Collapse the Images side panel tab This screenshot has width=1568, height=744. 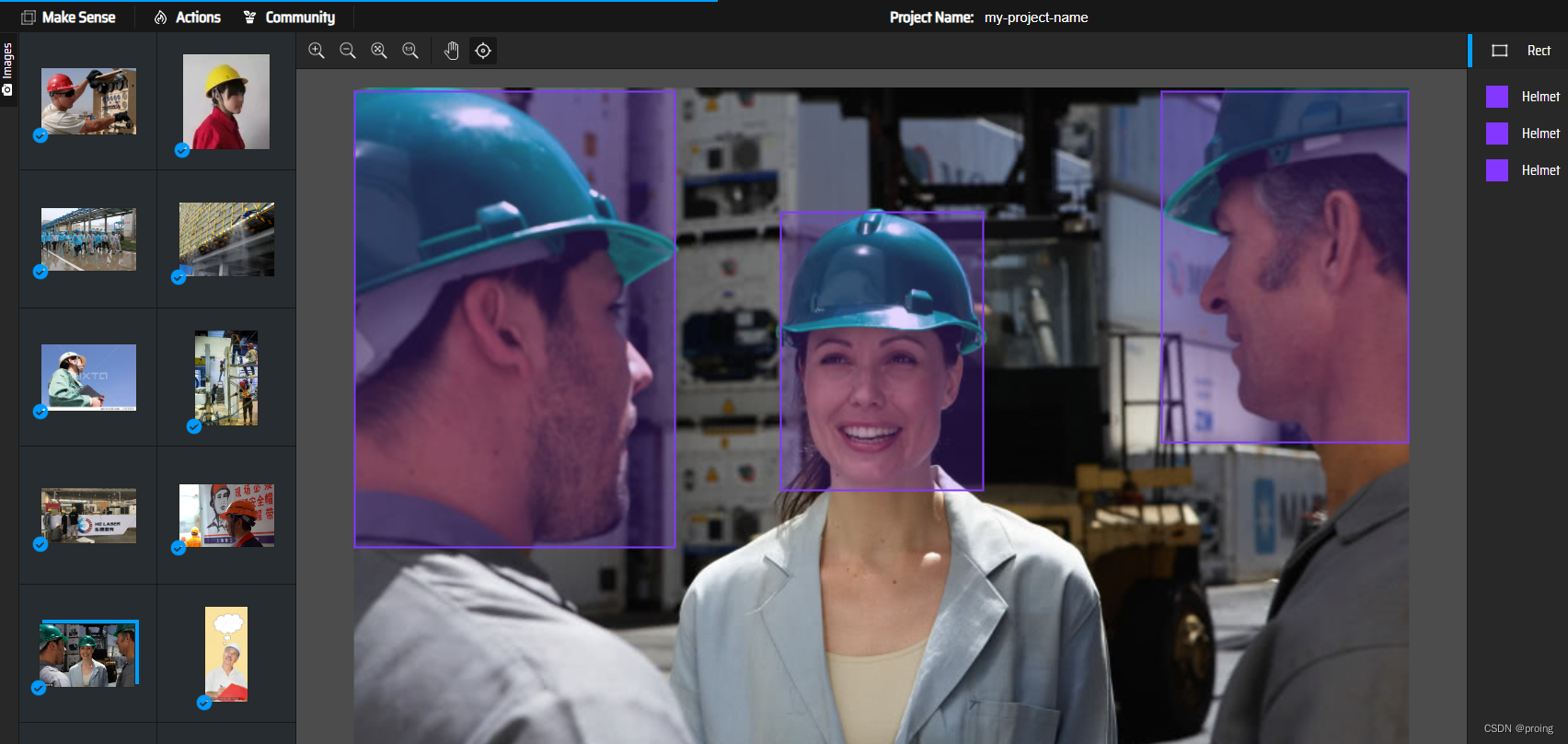point(7,69)
